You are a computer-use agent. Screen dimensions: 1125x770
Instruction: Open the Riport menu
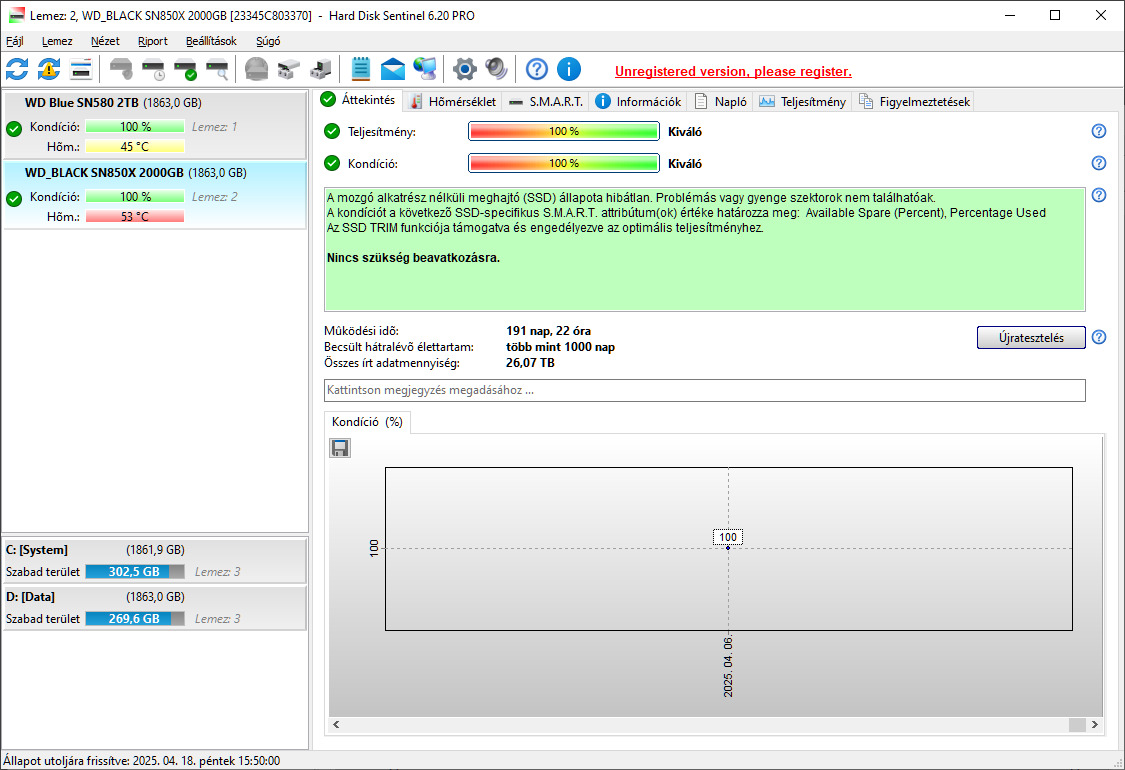[x=152, y=41]
